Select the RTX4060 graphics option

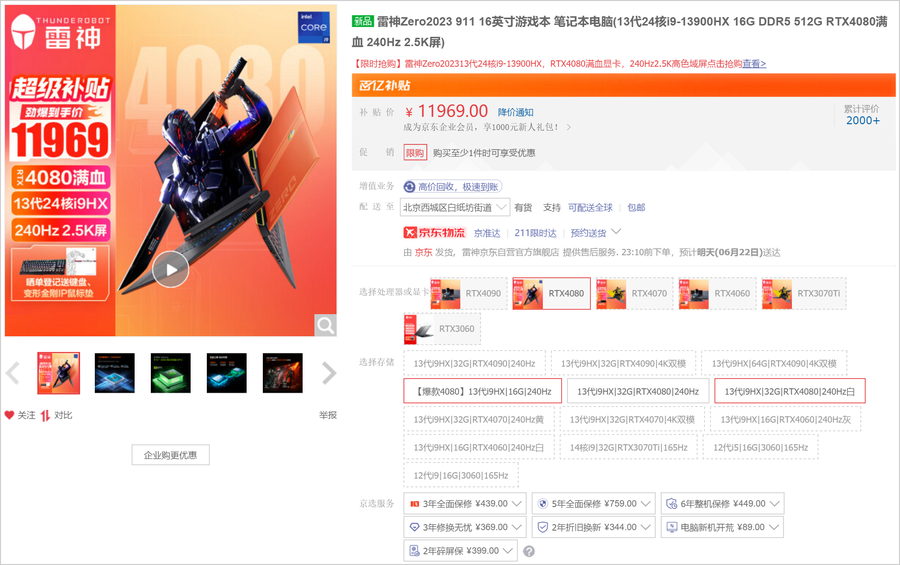point(717,293)
